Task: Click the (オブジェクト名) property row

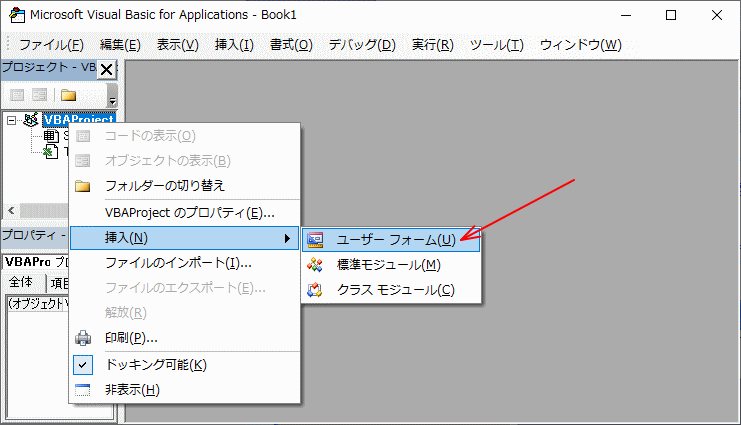Action: coord(37,304)
